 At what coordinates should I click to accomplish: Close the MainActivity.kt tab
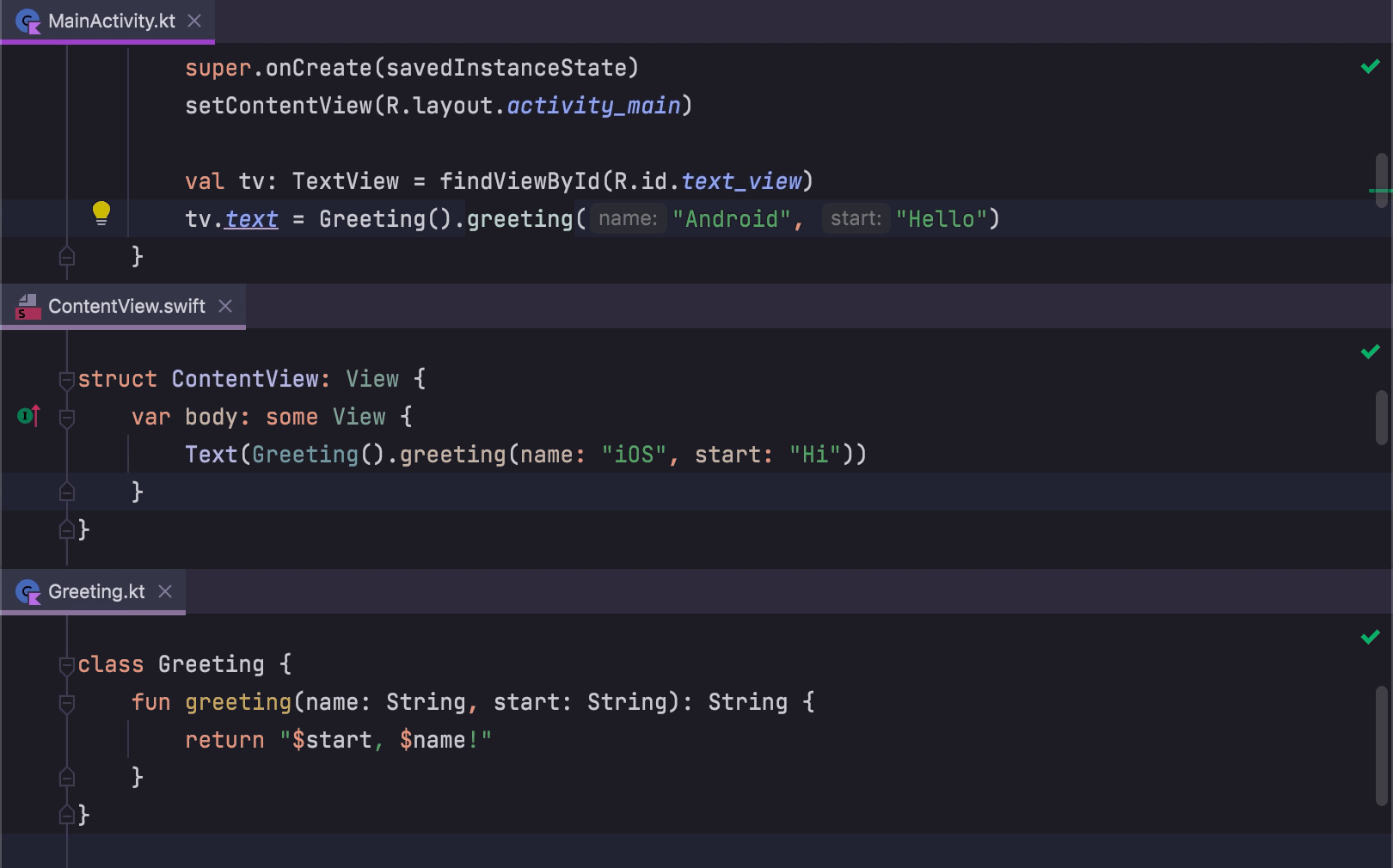195,21
